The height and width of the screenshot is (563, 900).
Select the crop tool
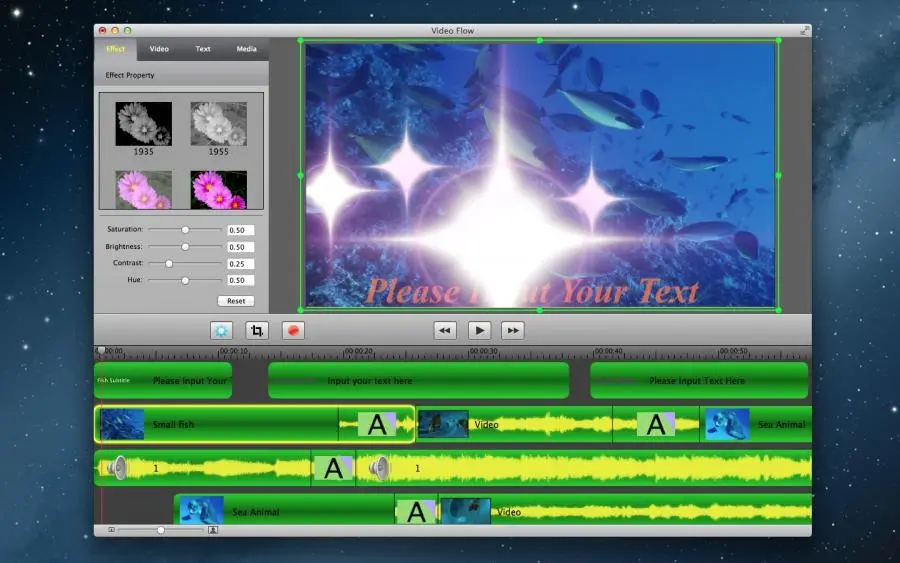(x=257, y=331)
